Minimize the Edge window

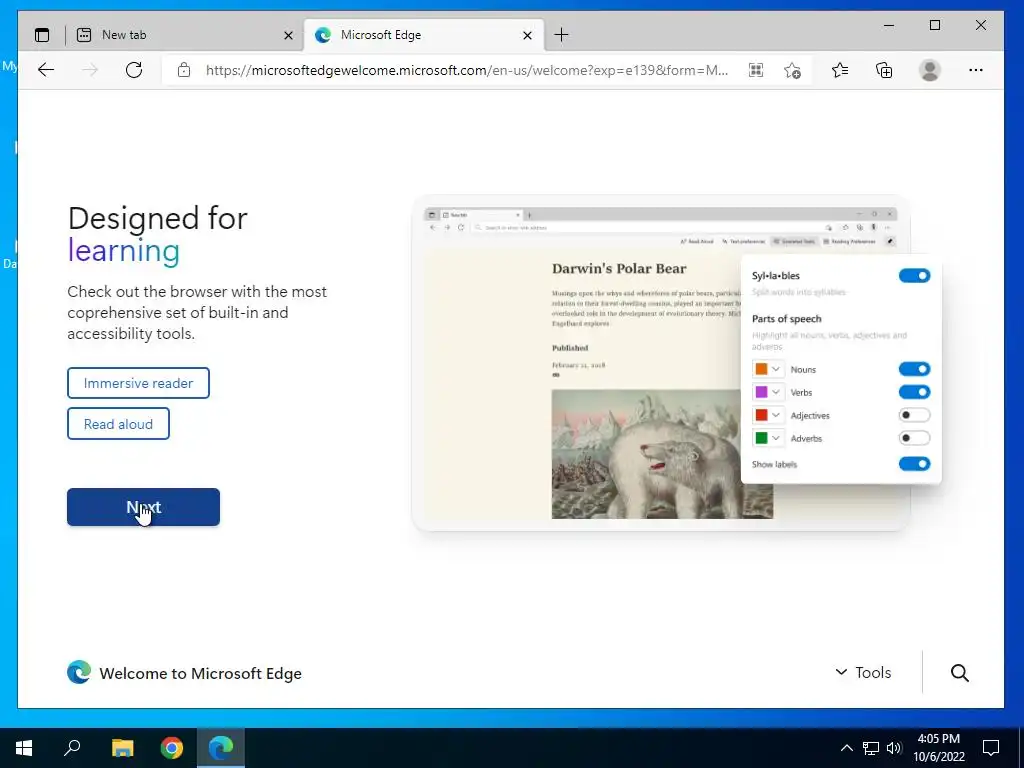[x=889, y=25]
